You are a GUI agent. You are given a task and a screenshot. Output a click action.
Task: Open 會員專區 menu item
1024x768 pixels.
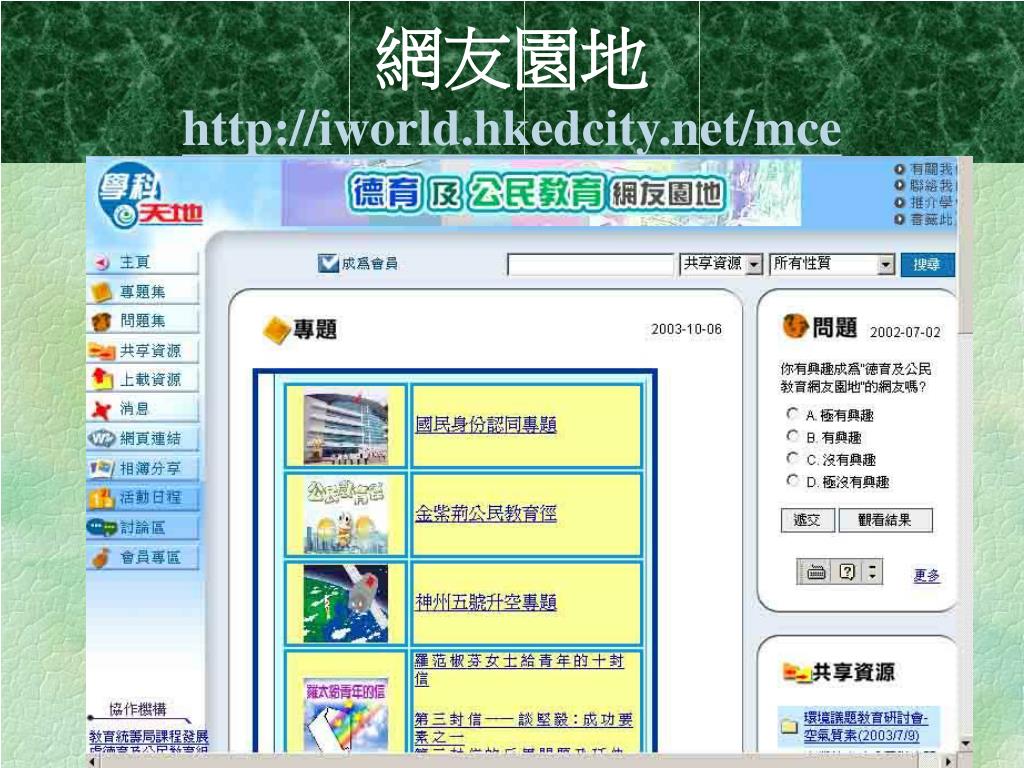143,558
